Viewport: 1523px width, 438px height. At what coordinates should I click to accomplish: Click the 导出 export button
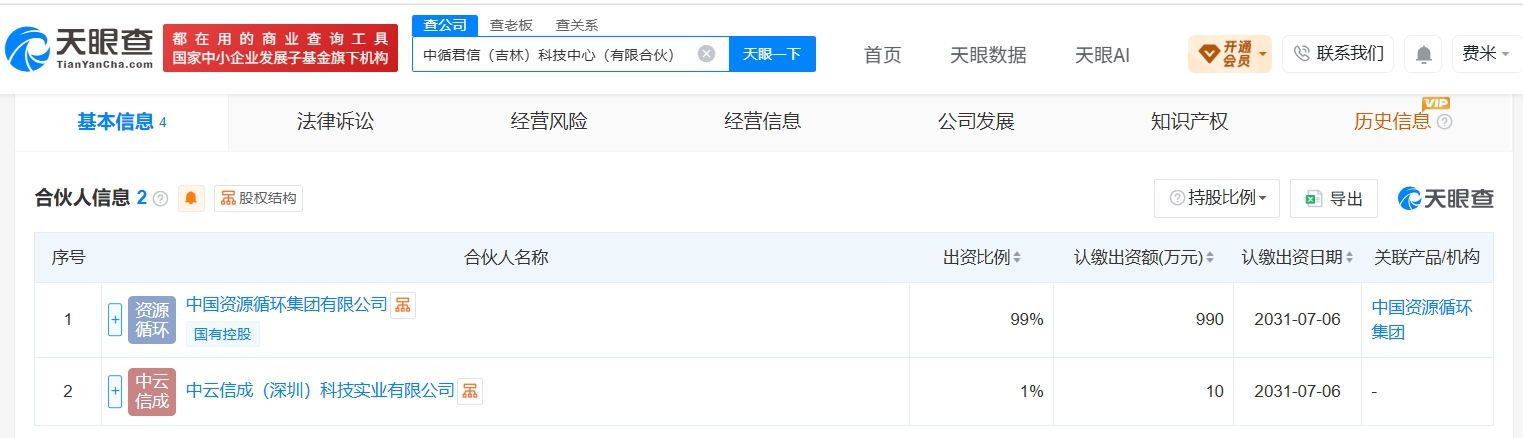coord(1334,198)
